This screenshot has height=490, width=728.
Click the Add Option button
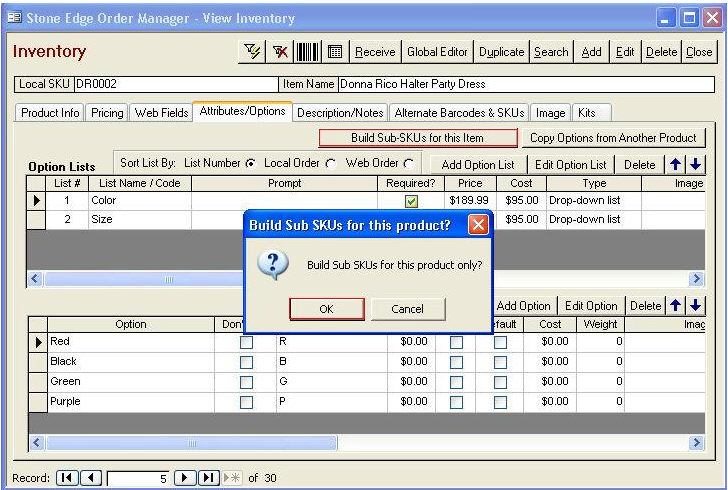pyautogui.click(x=523, y=306)
